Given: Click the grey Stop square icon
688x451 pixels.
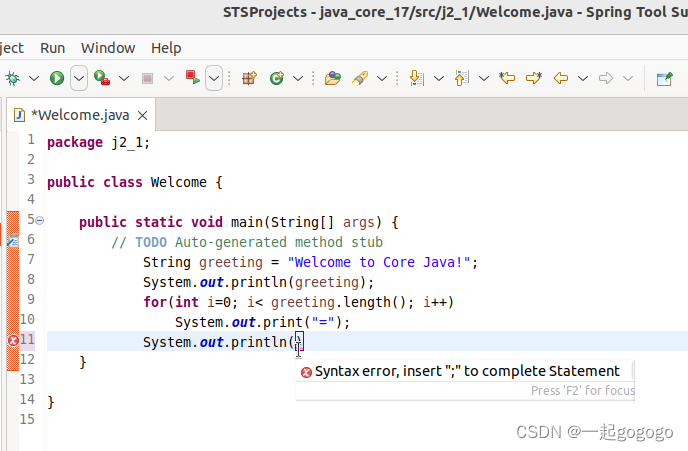Looking at the screenshot, I should pos(147,79).
